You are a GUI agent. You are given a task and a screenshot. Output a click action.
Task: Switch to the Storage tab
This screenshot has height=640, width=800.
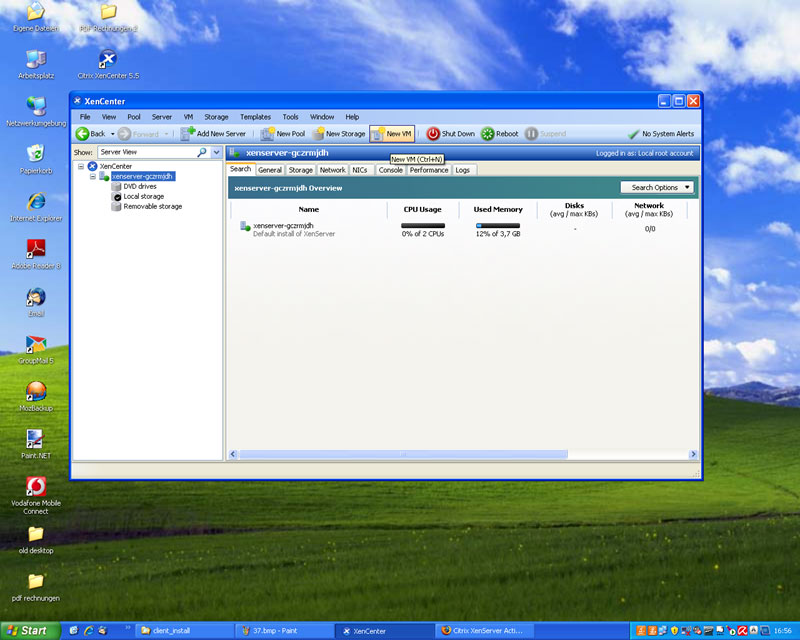click(x=301, y=170)
